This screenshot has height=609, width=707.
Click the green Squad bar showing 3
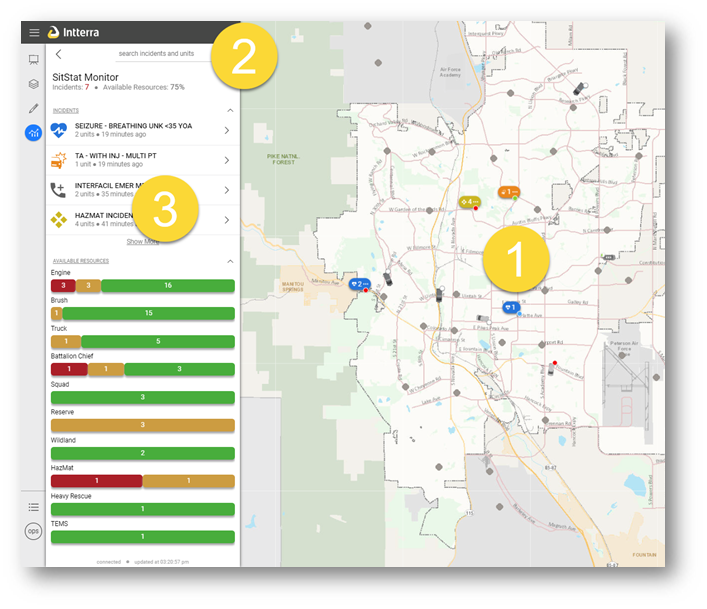point(142,398)
